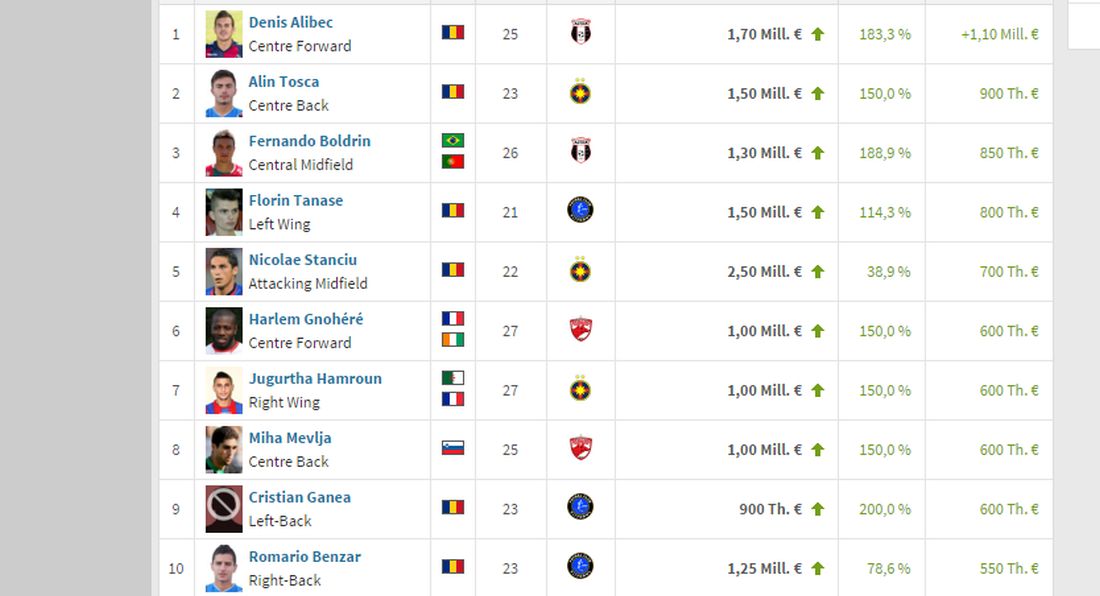Open the club crest in Florin Tanase's row
This screenshot has width=1100, height=596.
pos(580,211)
